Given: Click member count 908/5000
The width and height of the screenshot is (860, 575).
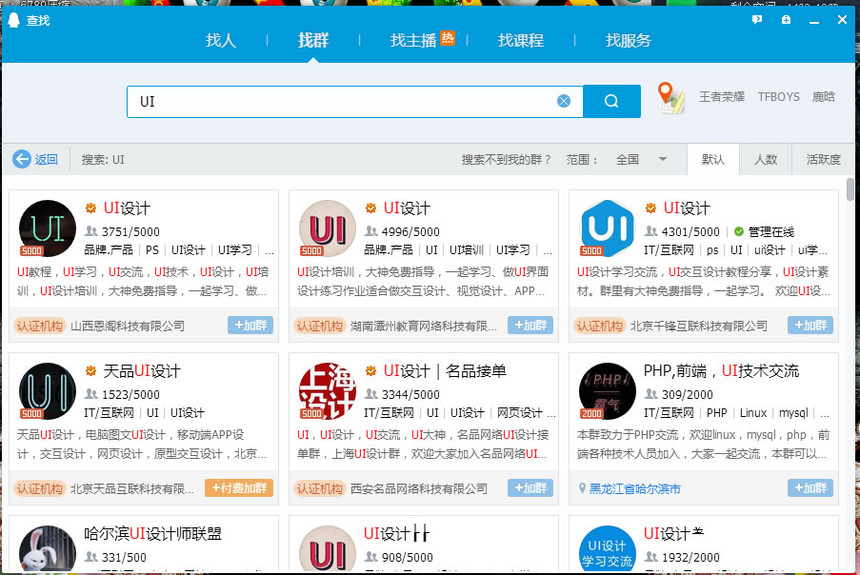Looking at the screenshot, I should 408,557.
